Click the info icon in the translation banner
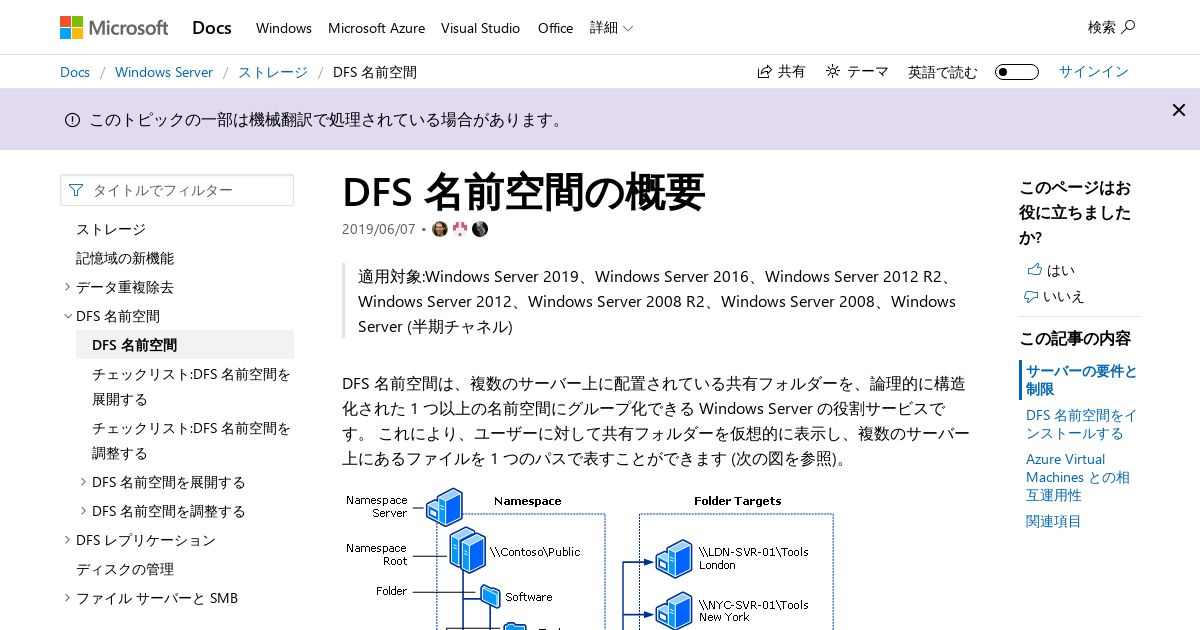The height and width of the screenshot is (630, 1200). (72, 120)
